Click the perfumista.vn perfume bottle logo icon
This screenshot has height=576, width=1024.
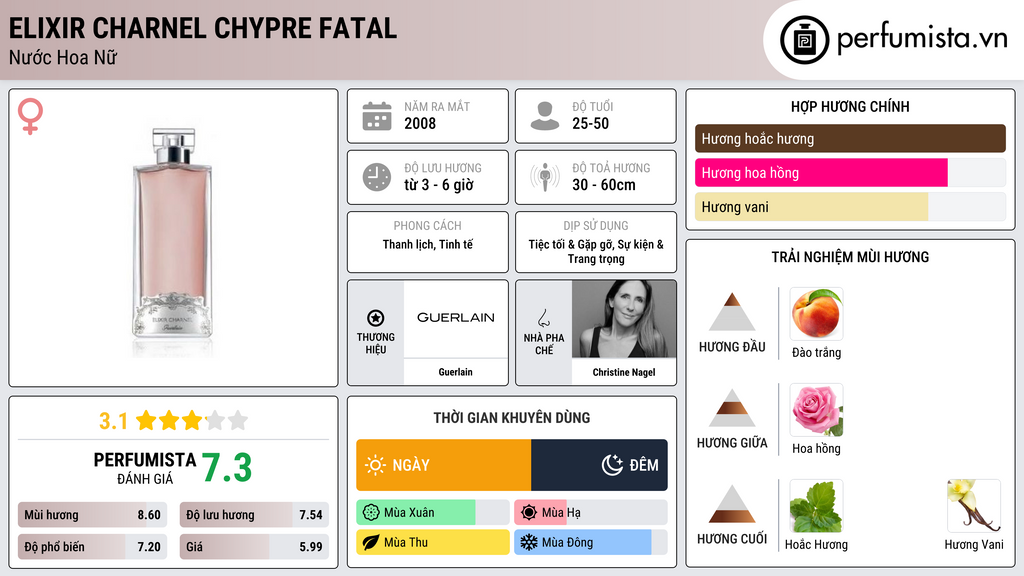pyautogui.click(x=804, y=40)
